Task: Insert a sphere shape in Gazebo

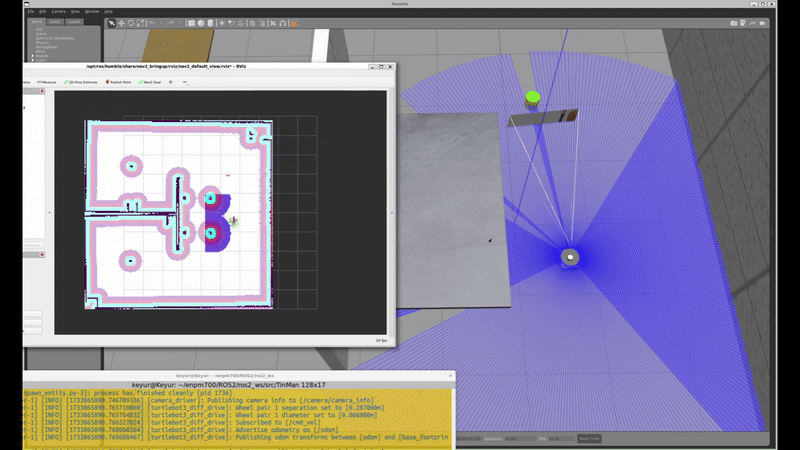Action: pos(199,22)
